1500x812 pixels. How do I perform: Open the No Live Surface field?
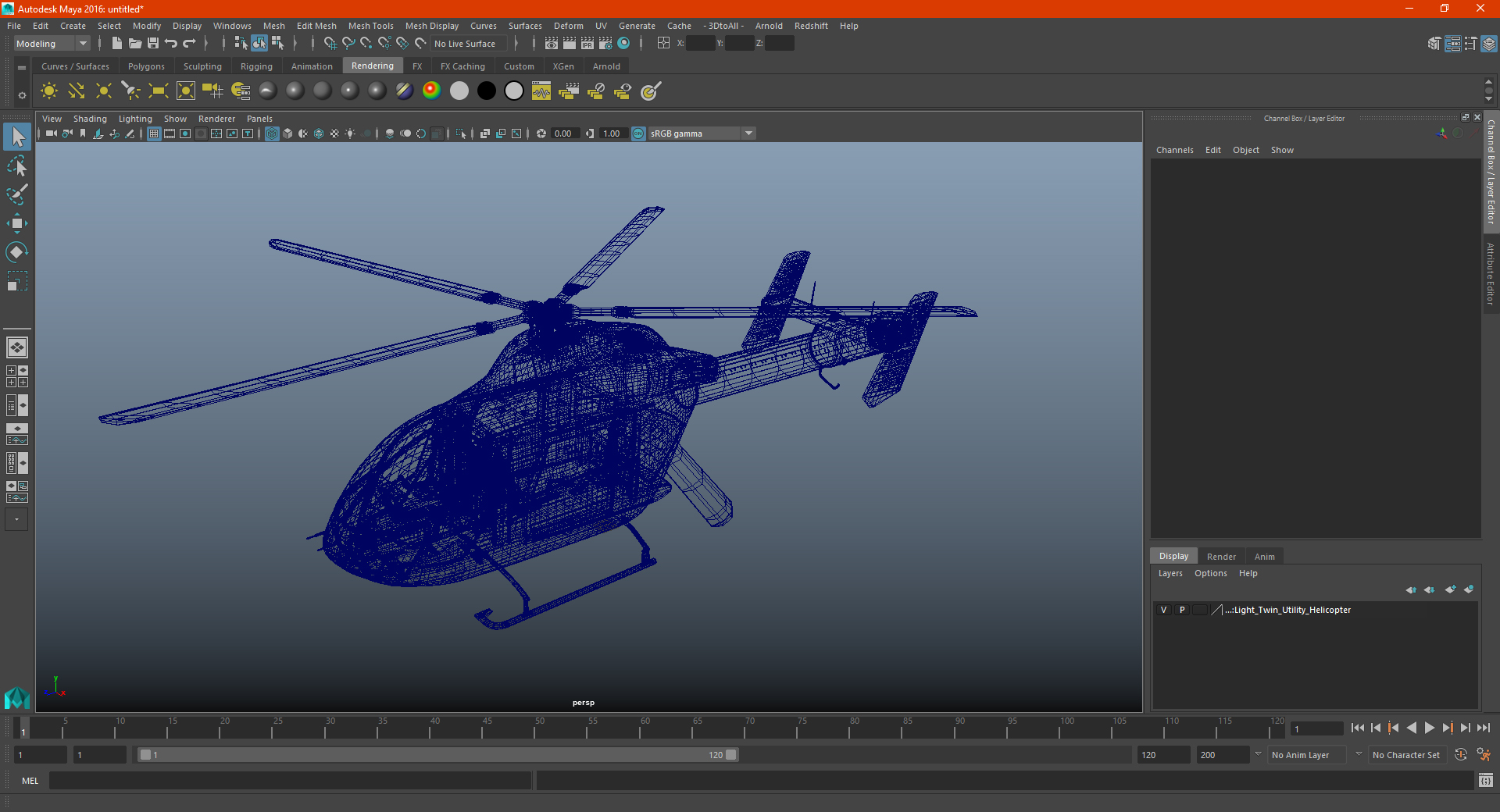point(470,44)
